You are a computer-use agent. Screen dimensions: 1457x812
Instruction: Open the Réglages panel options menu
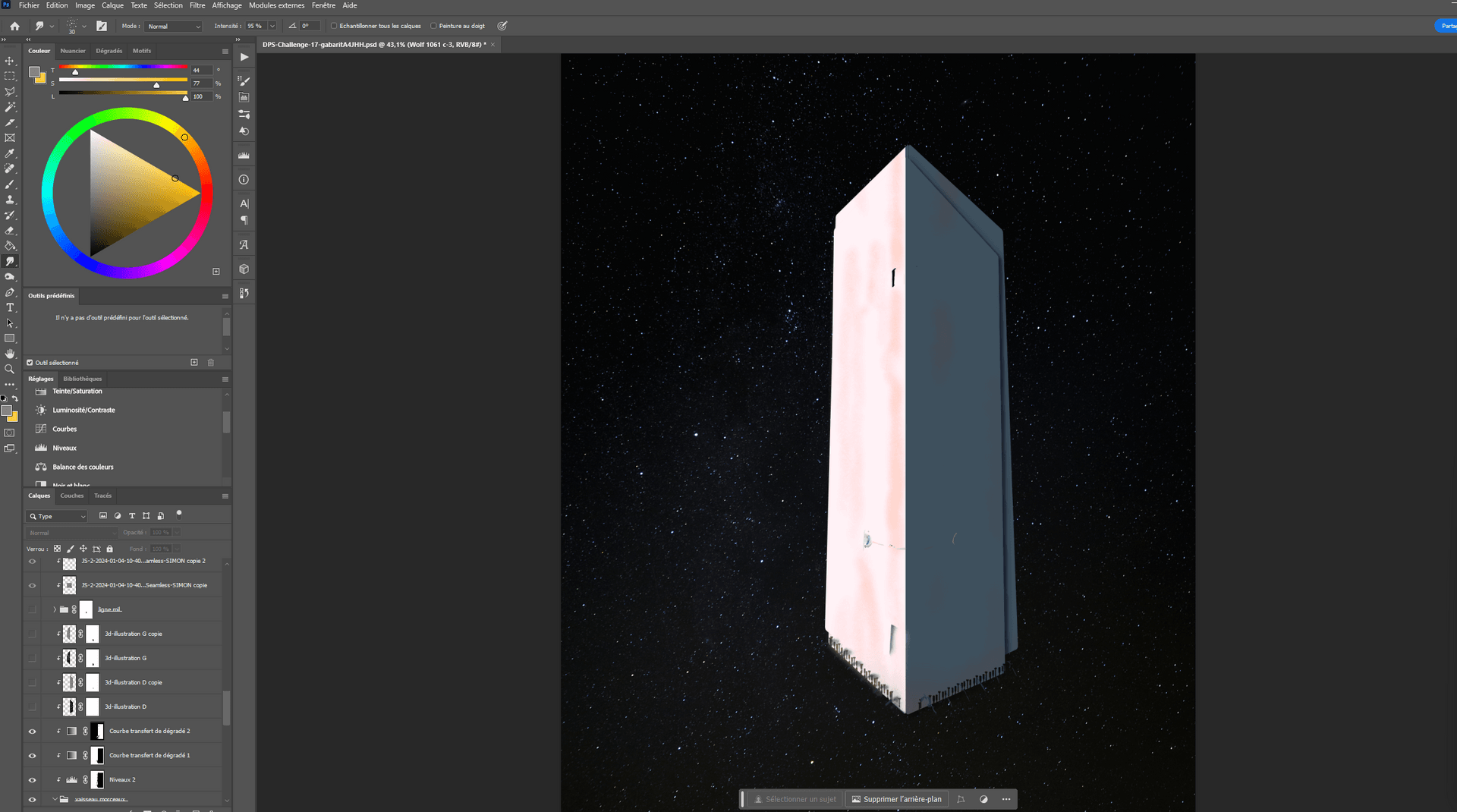[225, 379]
